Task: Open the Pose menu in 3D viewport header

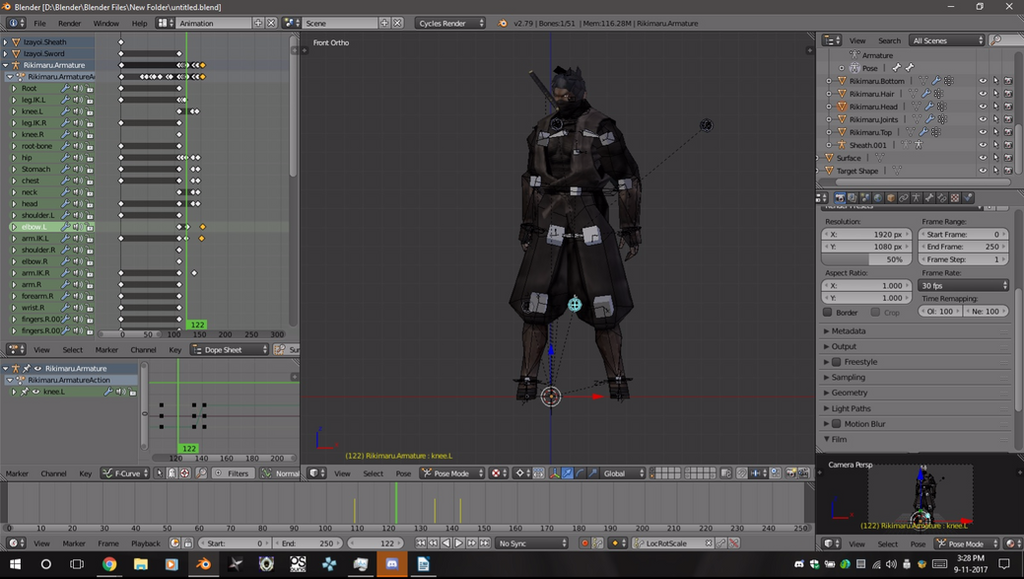Action: click(403, 473)
